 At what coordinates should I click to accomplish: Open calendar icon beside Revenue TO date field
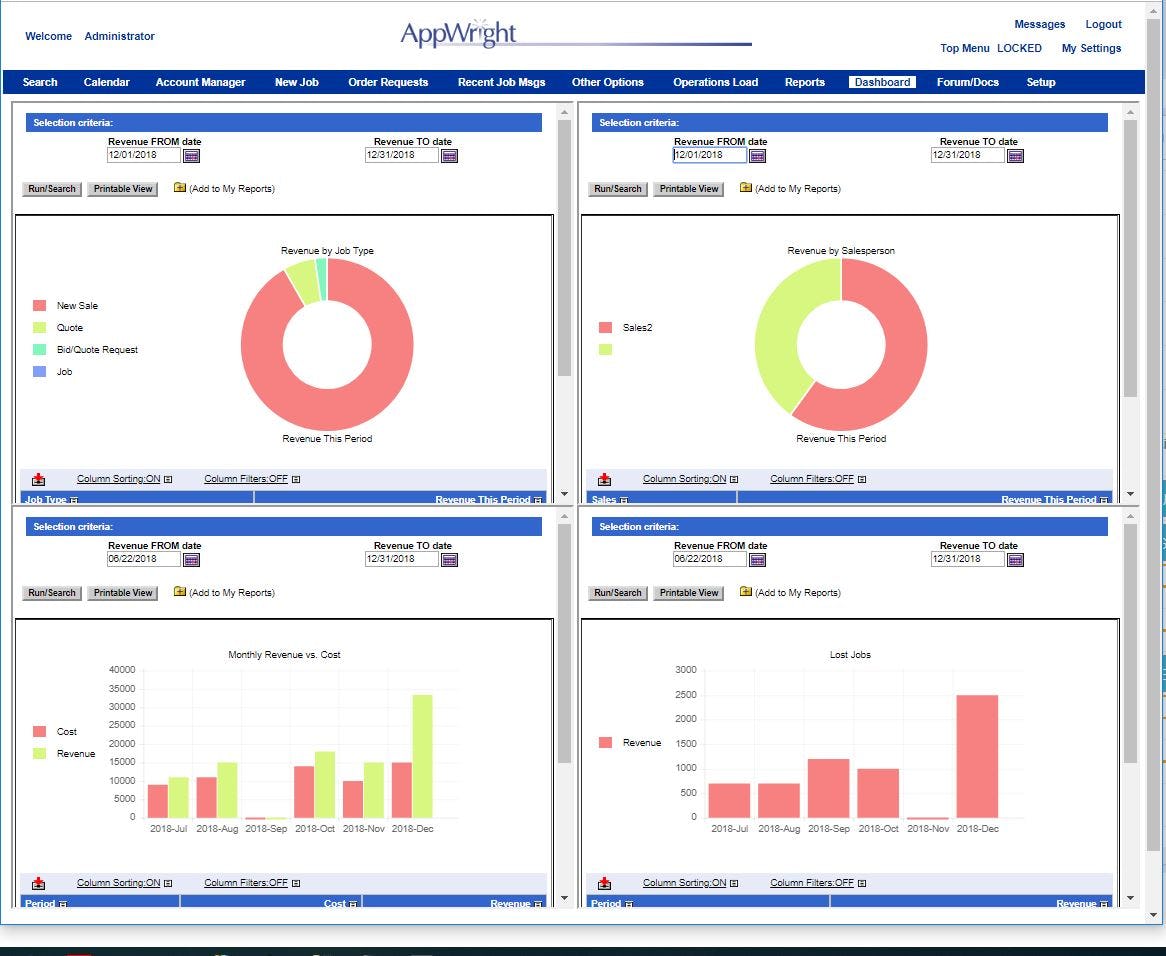449,155
